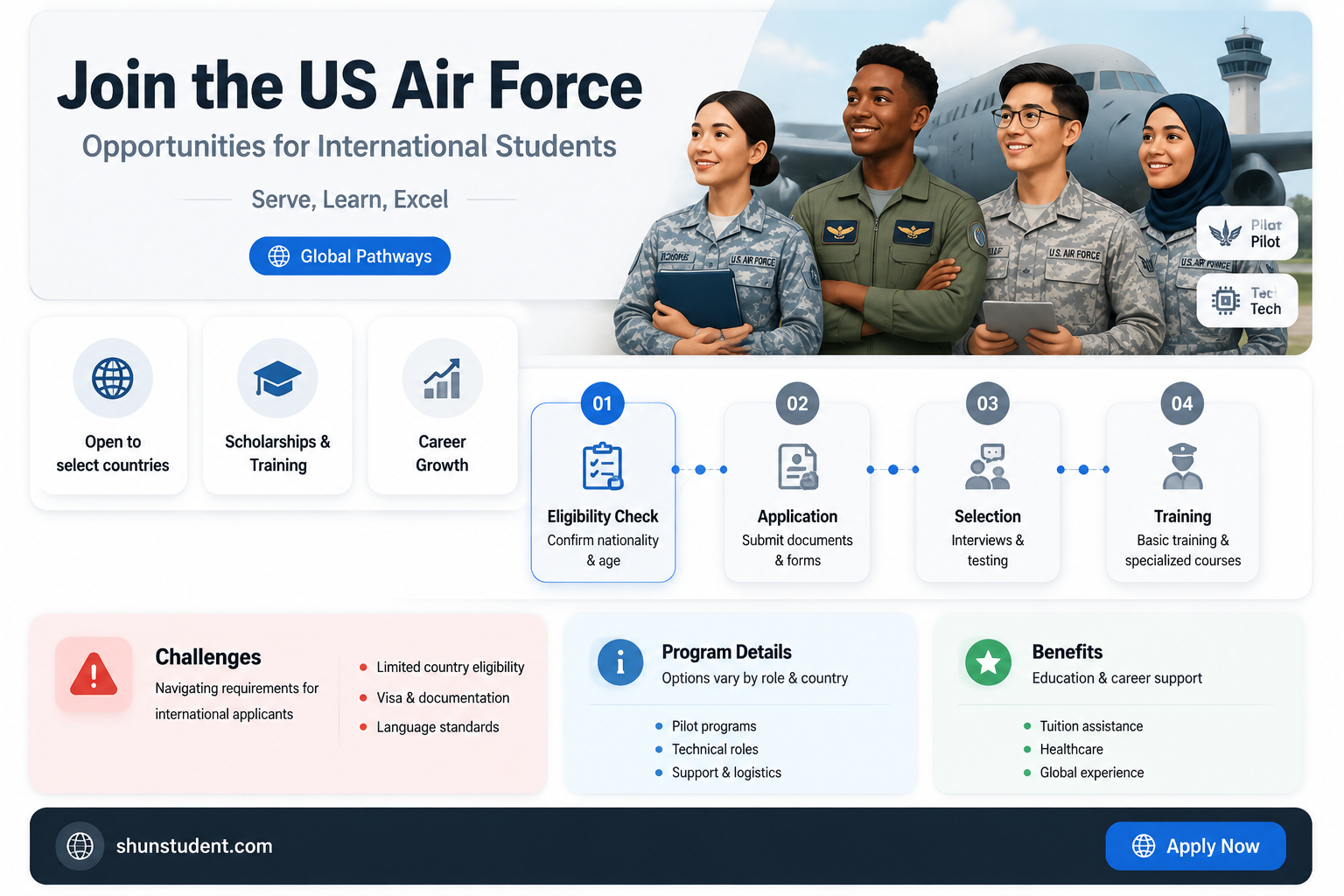Image resolution: width=1344 pixels, height=896 pixels.
Task: Click the microchip Tech icon
Action: 1226,301
